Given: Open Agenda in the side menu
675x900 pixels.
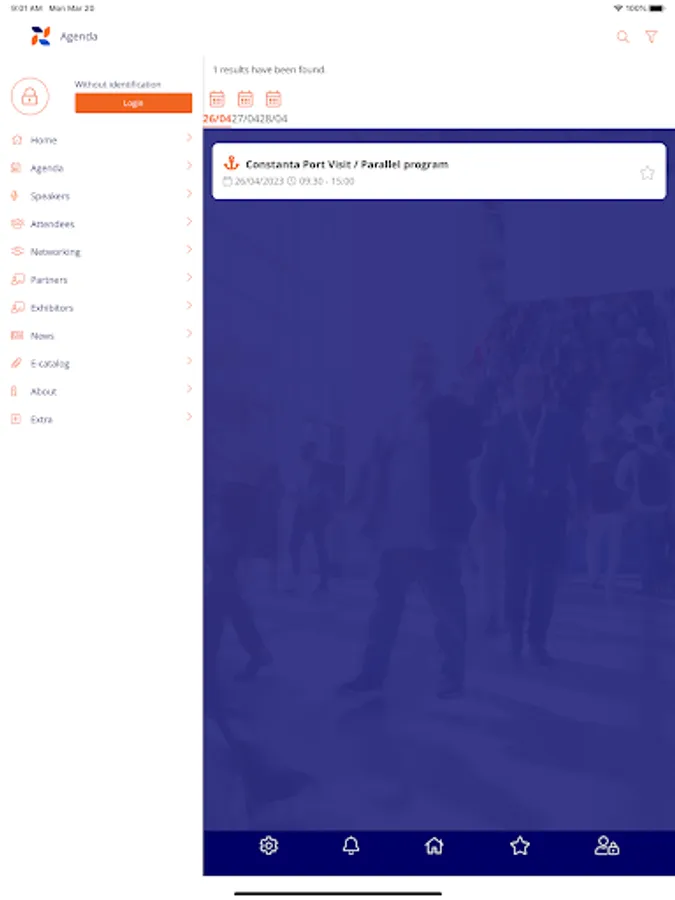Looking at the screenshot, I should [101, 168].
